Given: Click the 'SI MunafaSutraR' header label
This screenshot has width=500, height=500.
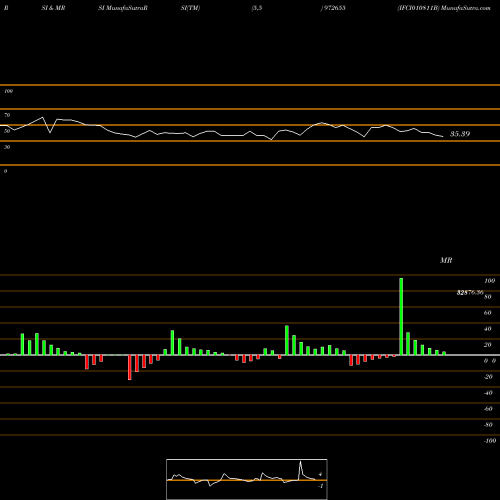Looking at the screenshot, I should 123,8.
